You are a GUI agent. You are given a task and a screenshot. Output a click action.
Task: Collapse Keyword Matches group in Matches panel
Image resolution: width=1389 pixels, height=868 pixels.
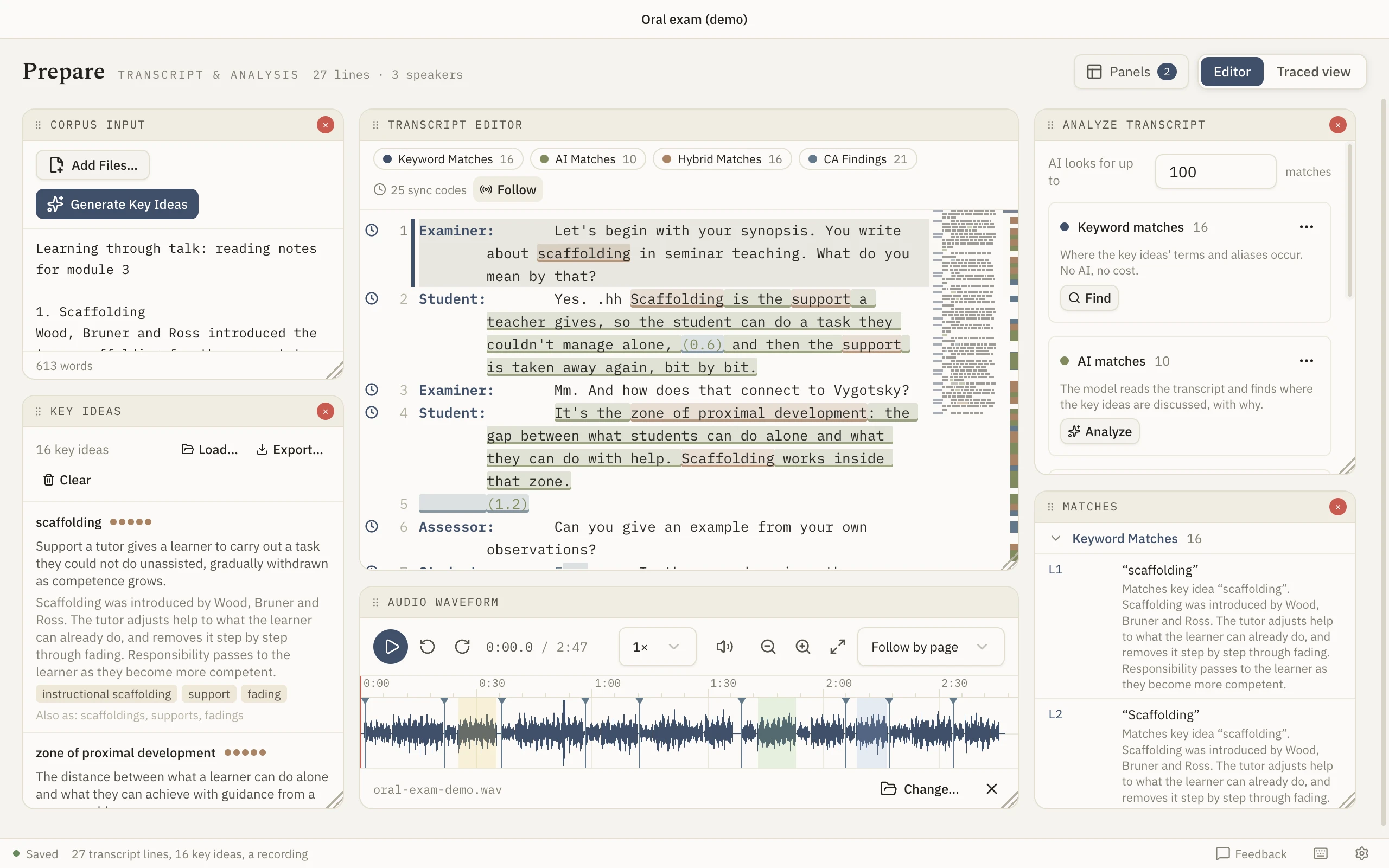tap(1055, 538)
